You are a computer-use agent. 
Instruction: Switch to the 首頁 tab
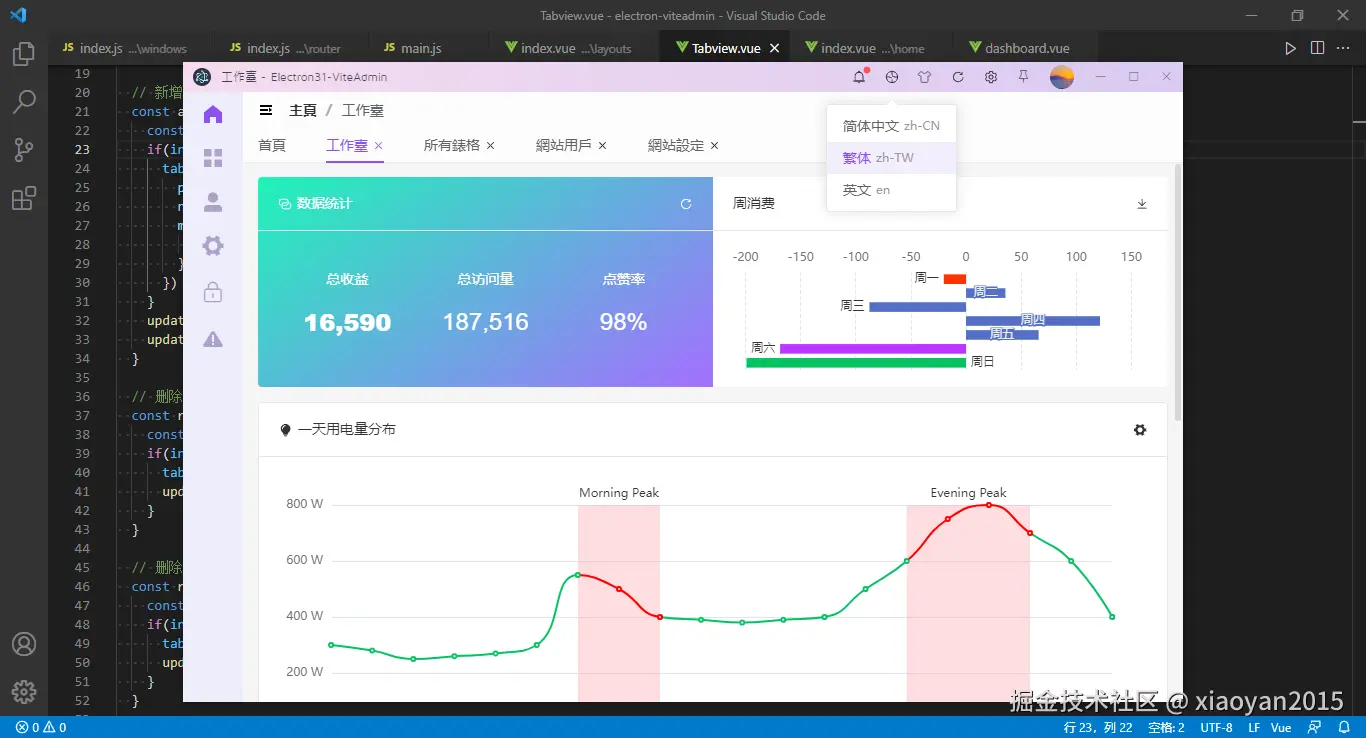(x=272, y=145)
